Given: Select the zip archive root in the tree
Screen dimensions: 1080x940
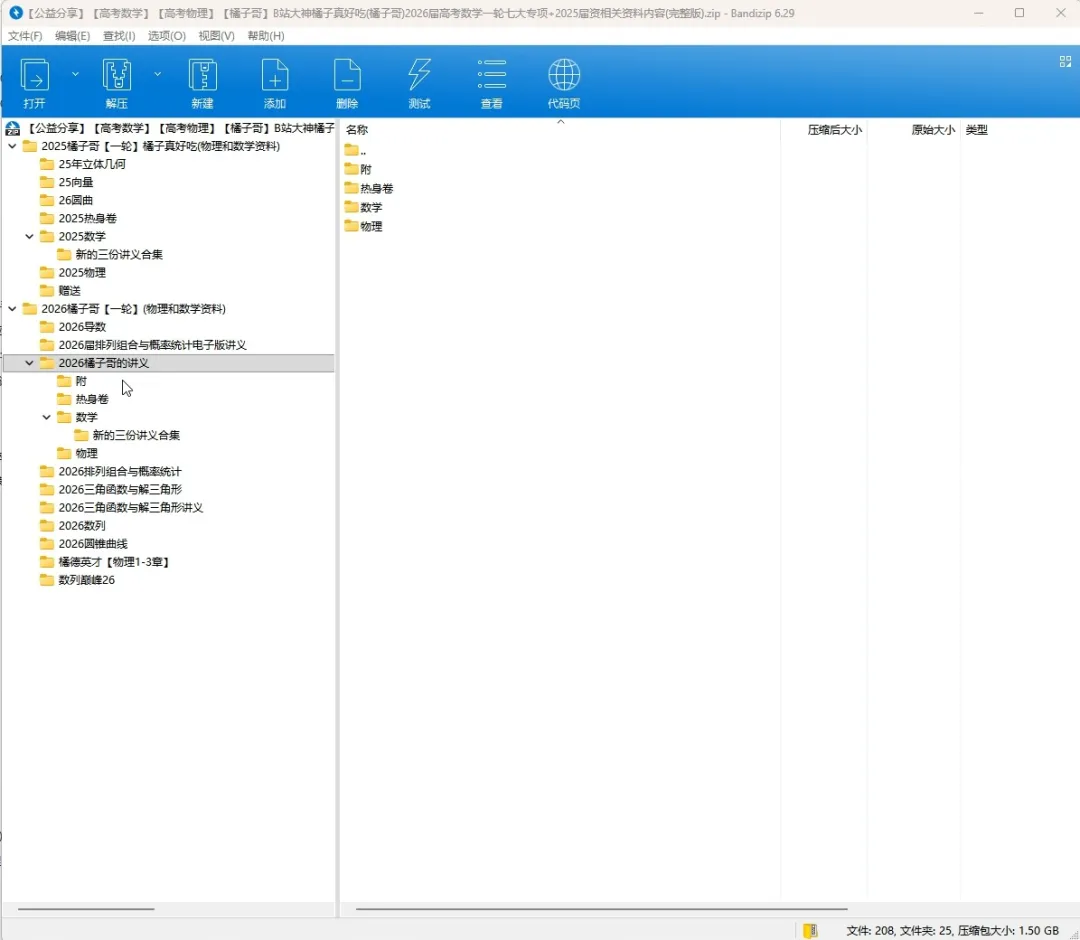Looking at the screenshot, I should coord(170,128).
